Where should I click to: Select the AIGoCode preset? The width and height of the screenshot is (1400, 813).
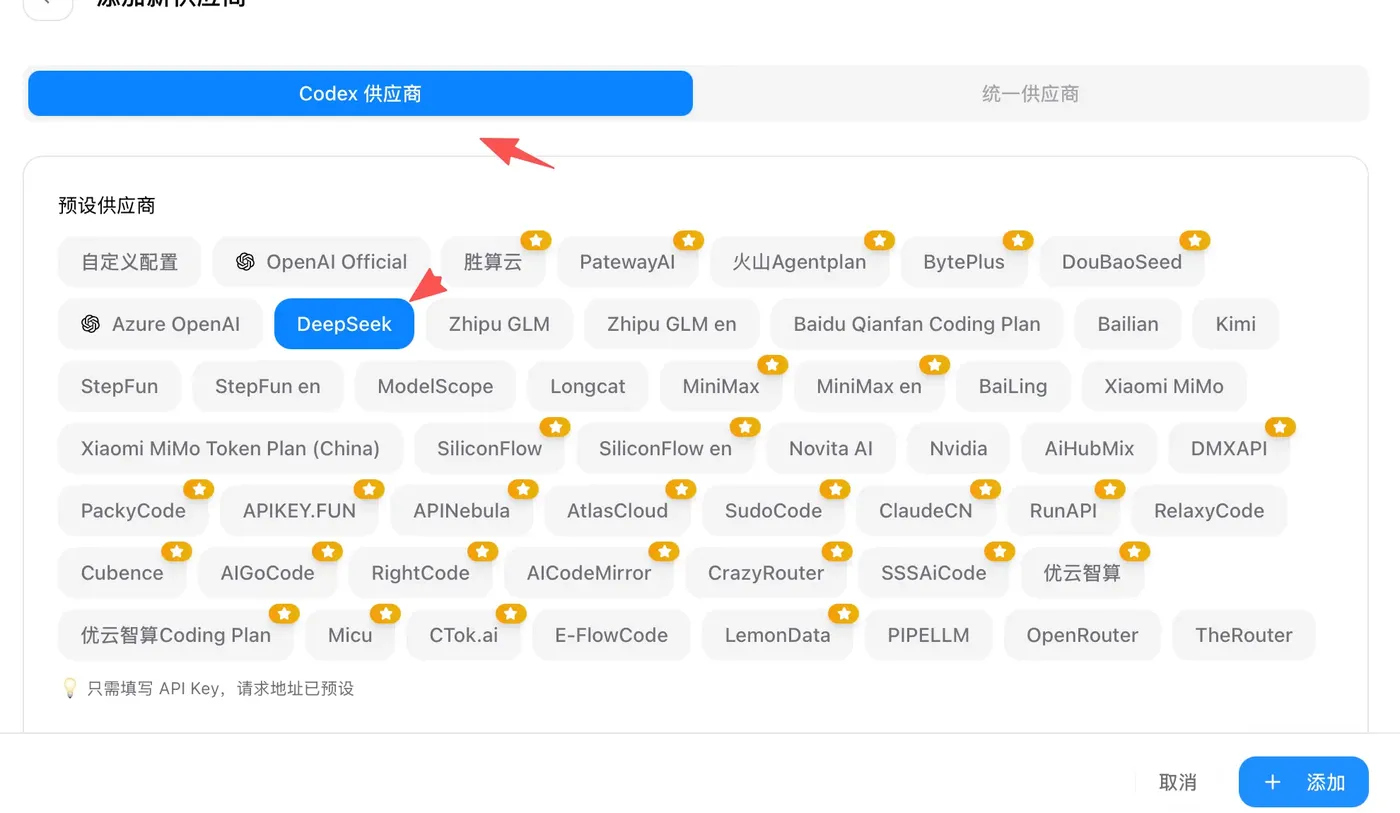268,572
